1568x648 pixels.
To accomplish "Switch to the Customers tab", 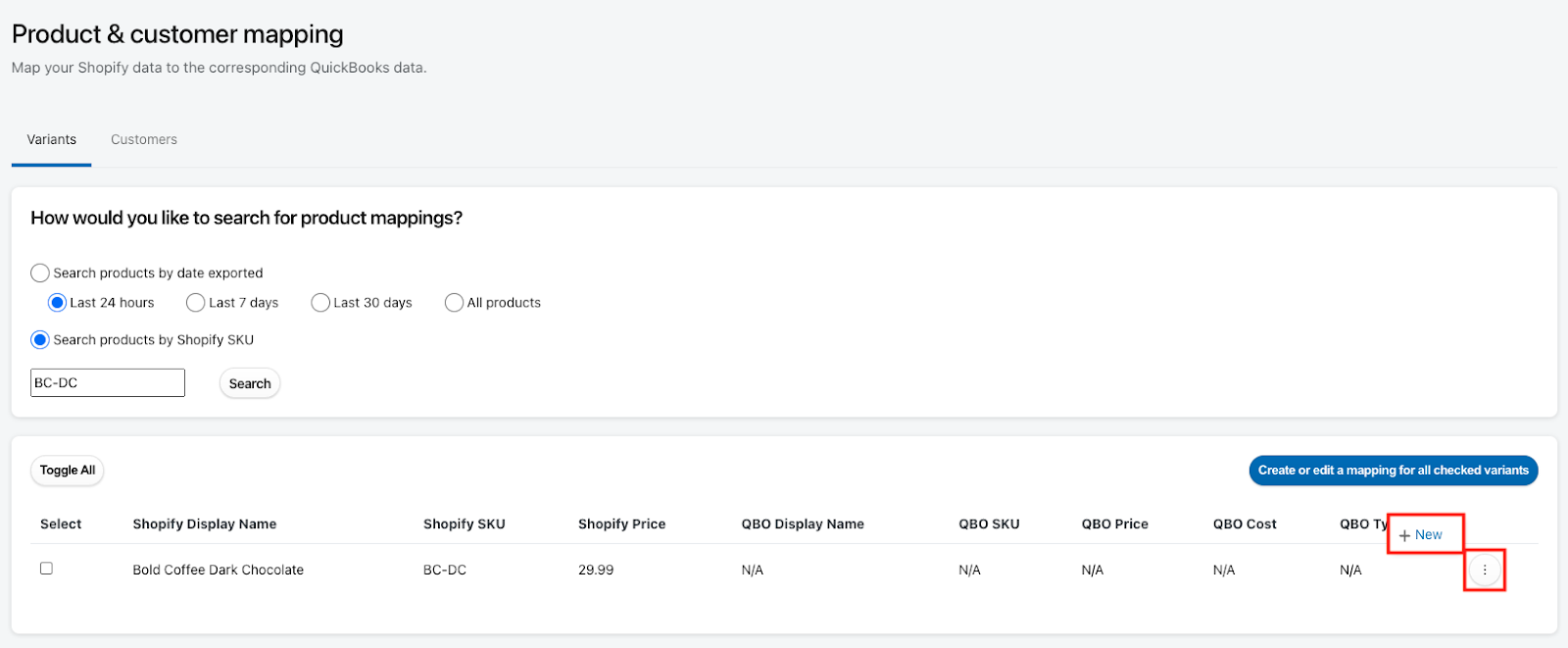I will click(144, 139).
